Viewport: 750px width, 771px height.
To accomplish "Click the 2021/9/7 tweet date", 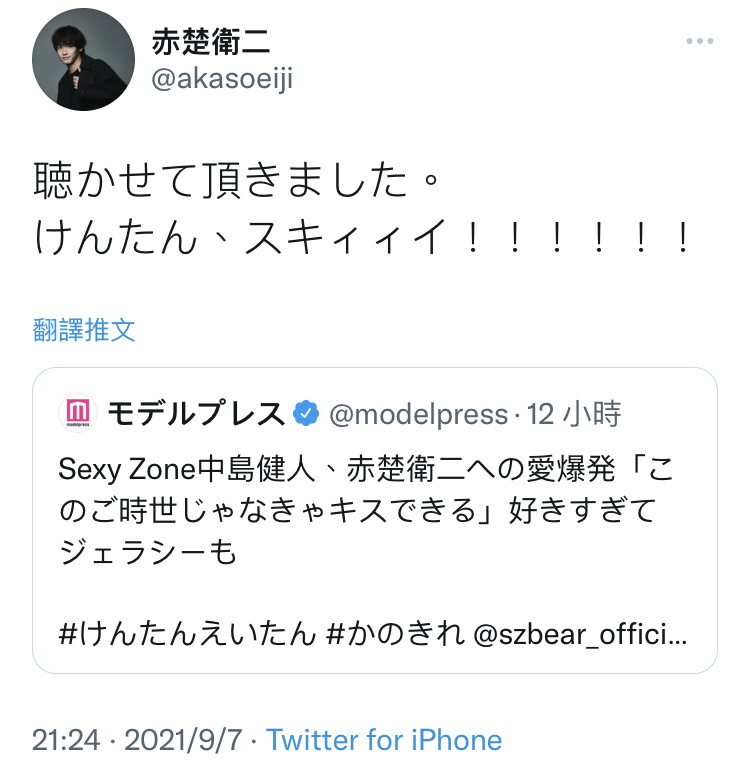I will (183, 740).
